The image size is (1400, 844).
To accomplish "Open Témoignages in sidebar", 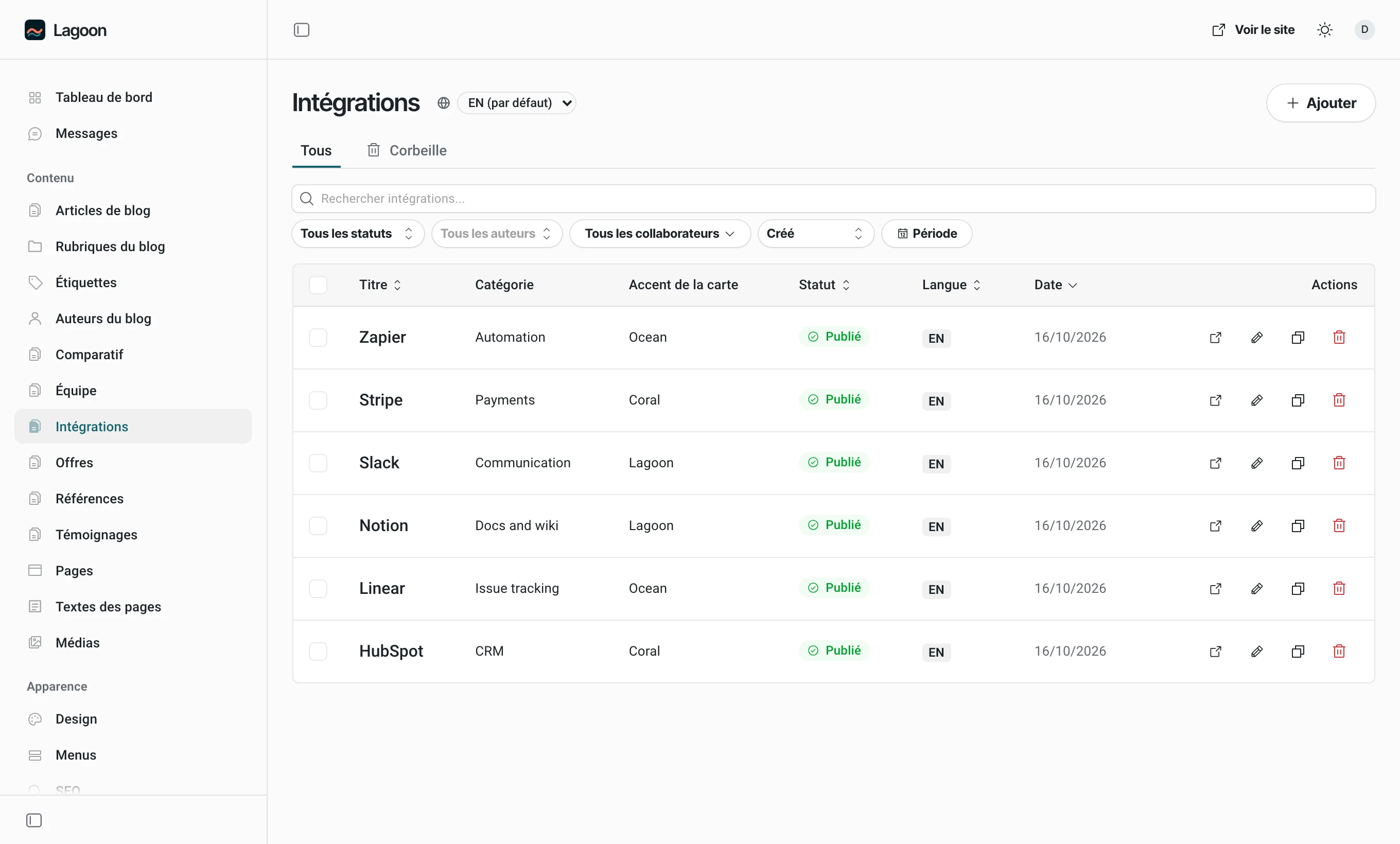I will click(x=133, y=535).
